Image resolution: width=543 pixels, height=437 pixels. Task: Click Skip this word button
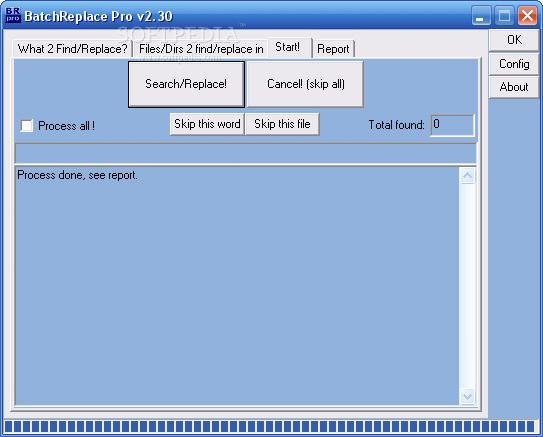point(207,124)
